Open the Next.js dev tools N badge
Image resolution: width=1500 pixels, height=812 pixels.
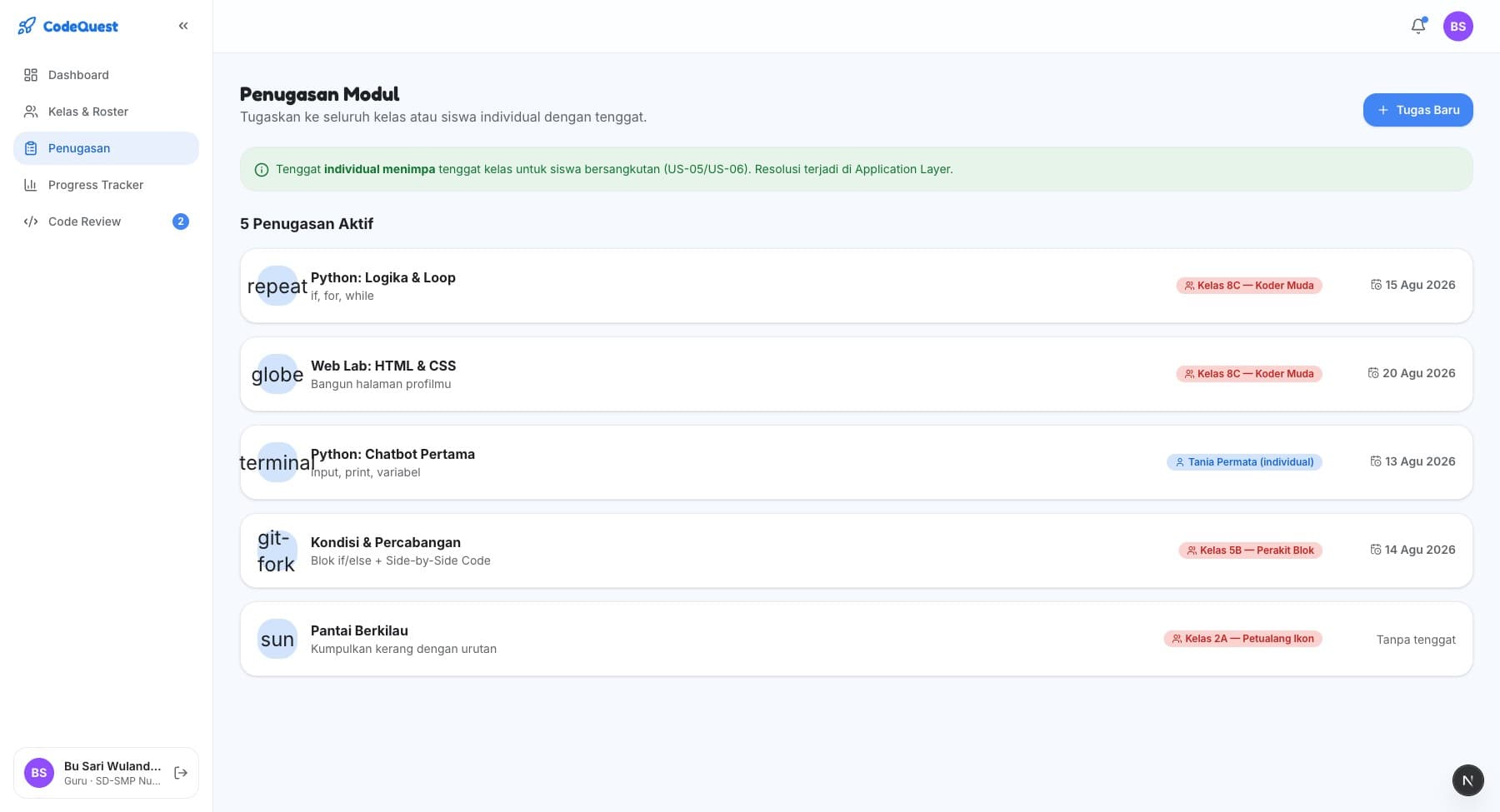pos(1468,780)
